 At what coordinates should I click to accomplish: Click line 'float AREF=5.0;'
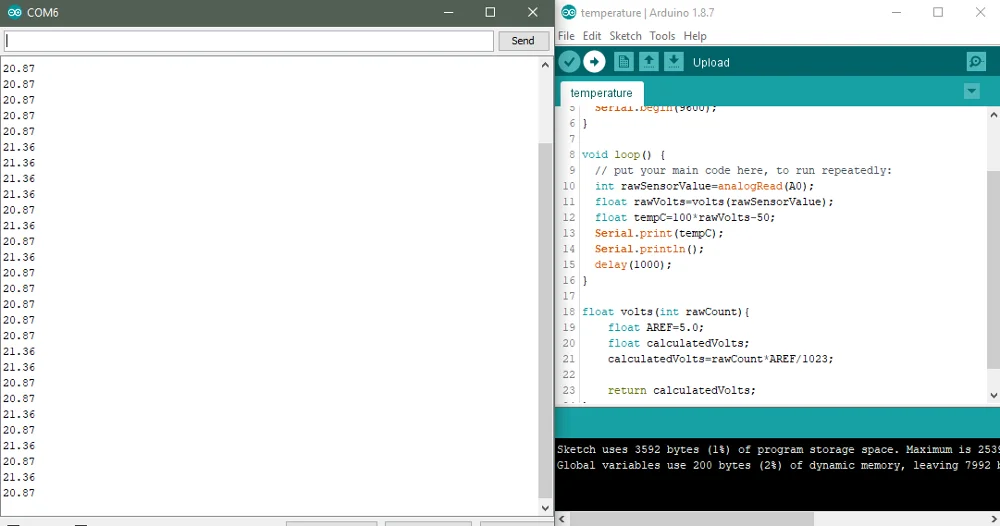[656, 327]
